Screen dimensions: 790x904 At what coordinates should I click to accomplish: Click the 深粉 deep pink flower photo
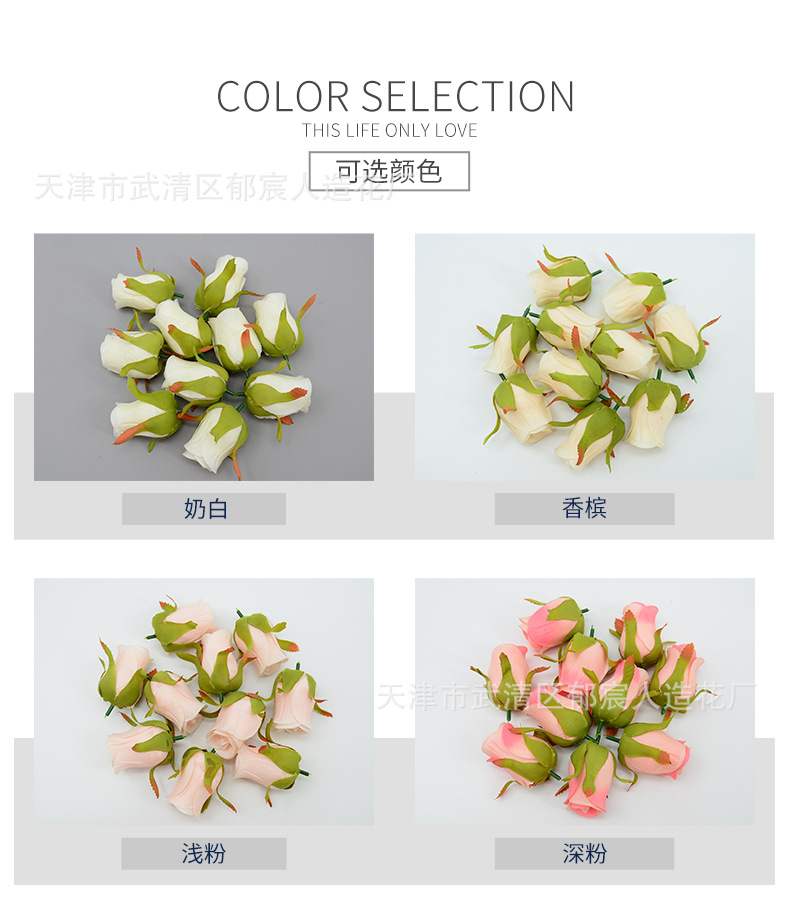[x=585, y=701]
